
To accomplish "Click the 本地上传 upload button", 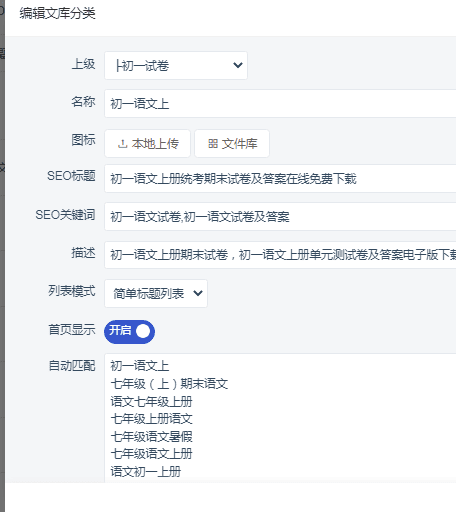I will 147,144.
